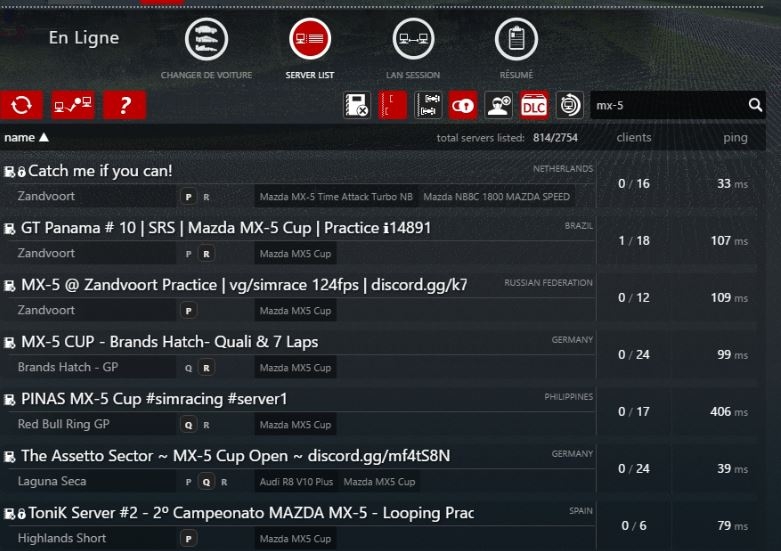781x551 pixels.
Task: Toggle the password-protected servers filter icon
Action: (463, 105)
